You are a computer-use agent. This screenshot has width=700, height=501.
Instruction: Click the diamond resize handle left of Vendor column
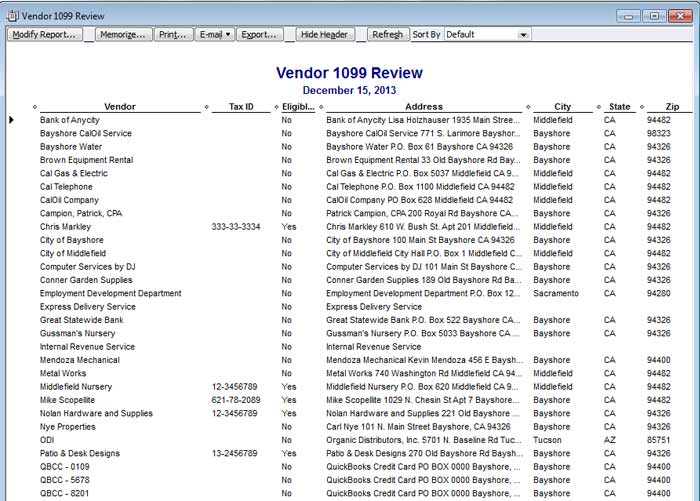click(x=34, y=107)
